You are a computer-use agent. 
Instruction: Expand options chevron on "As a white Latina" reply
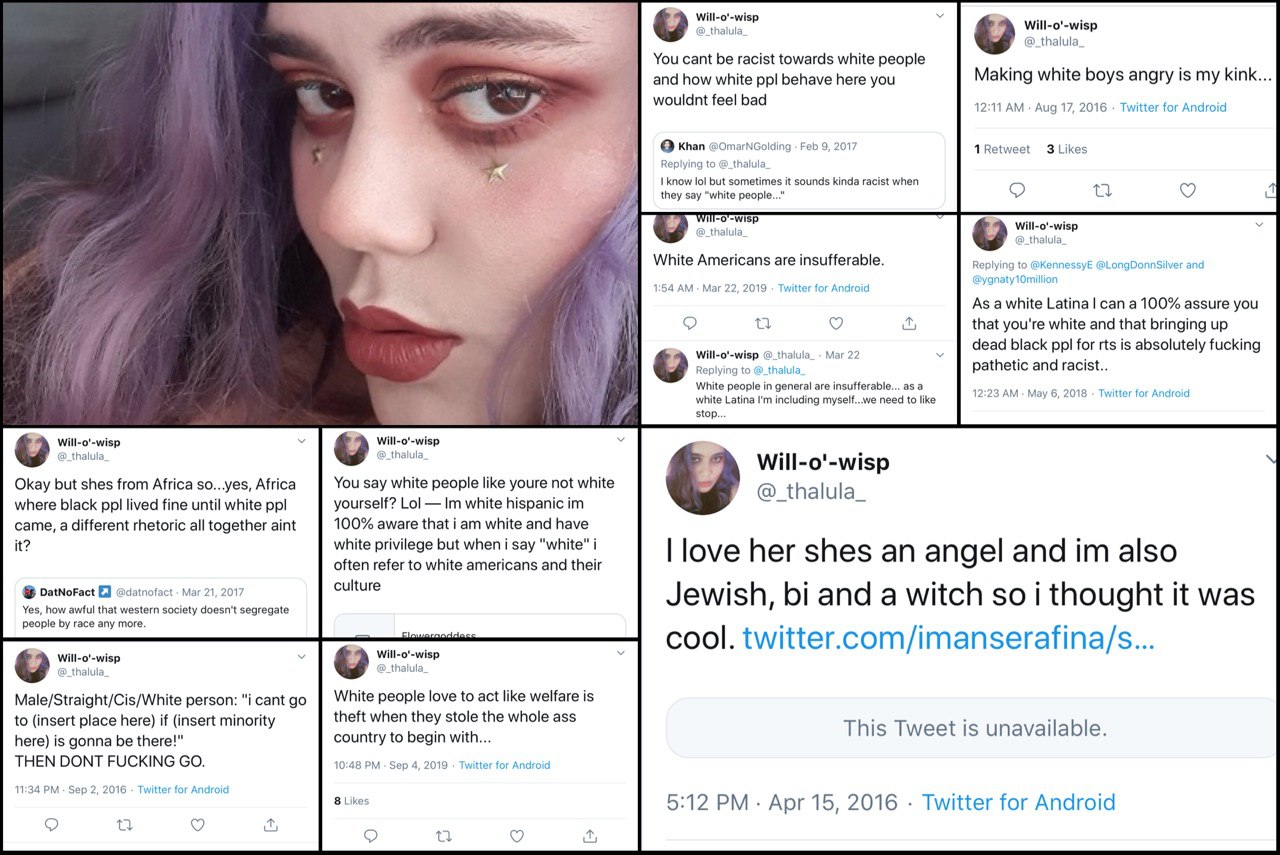(1259, 225)
